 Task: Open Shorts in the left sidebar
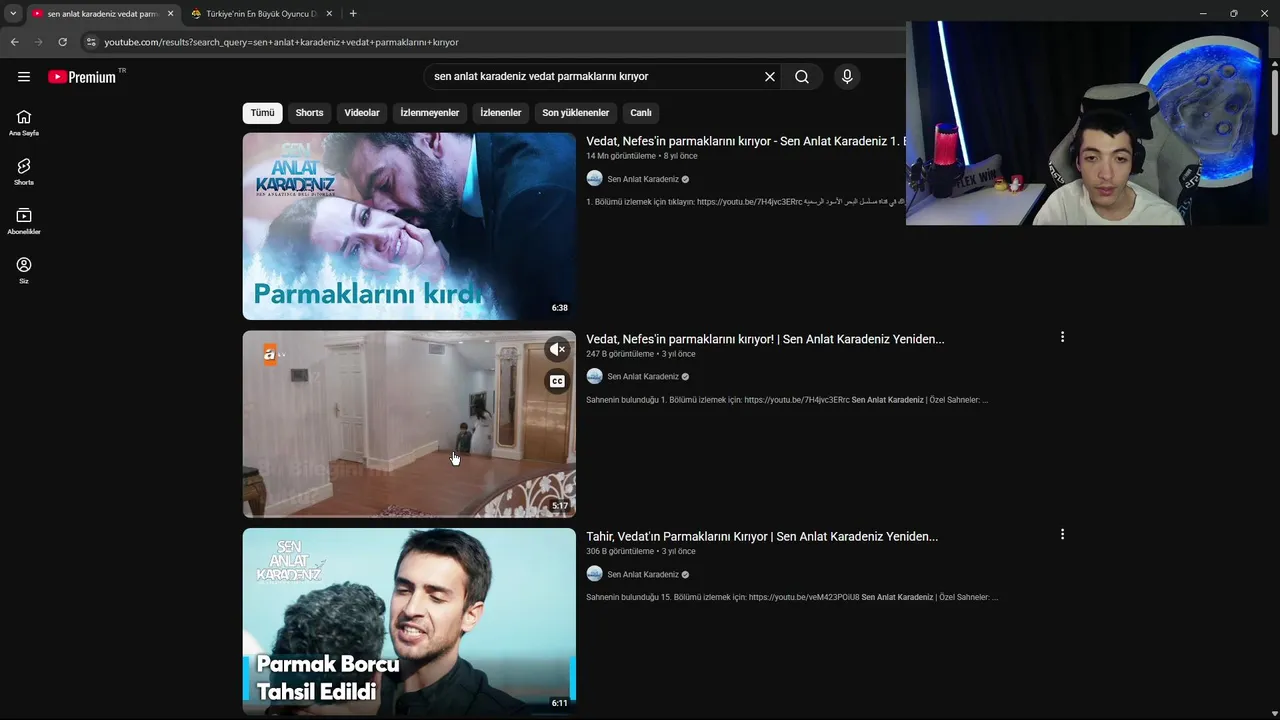pos(24,172)
